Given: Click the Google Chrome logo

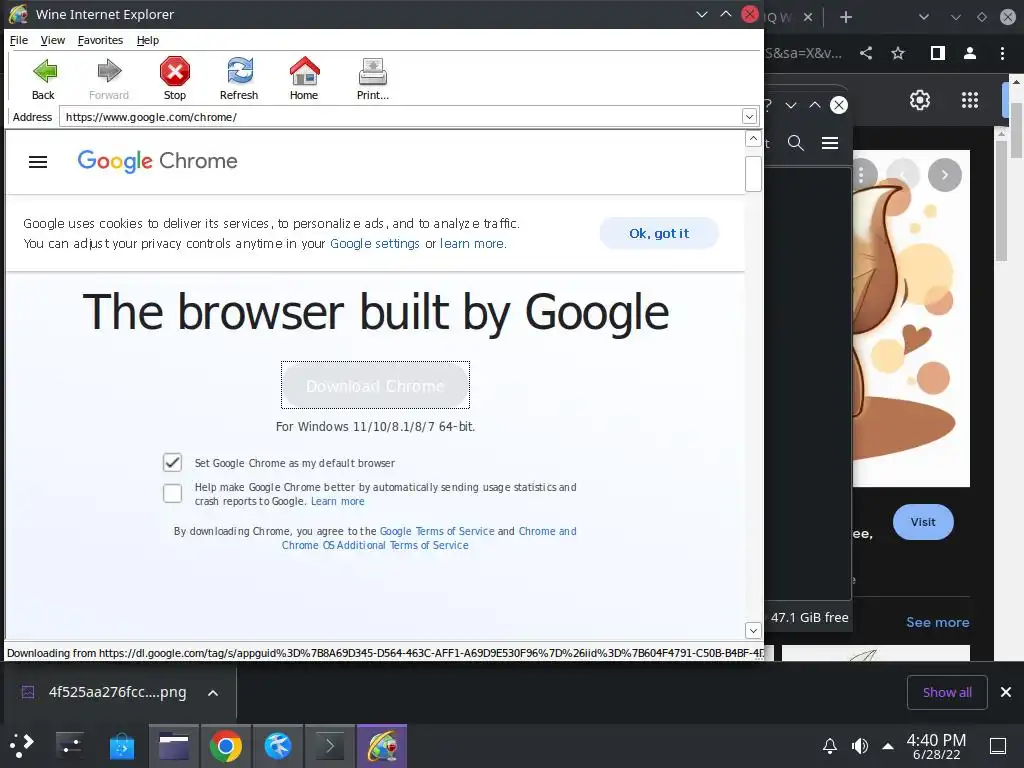Looking at the screenshot, I should pos(157,161).
